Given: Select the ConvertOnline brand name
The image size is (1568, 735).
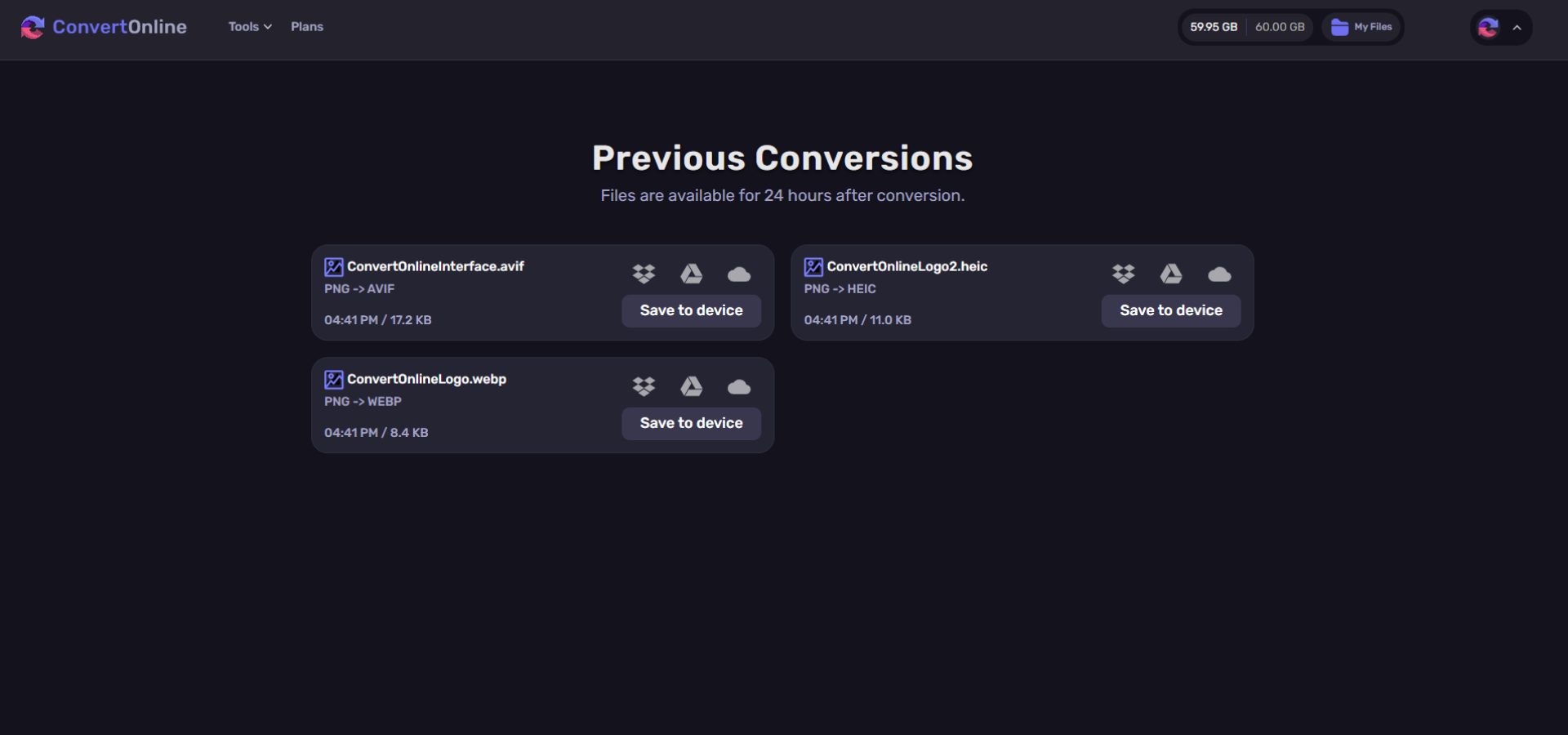Looking at the screenshot, I should pyautogui.click(x=119, y=27).
